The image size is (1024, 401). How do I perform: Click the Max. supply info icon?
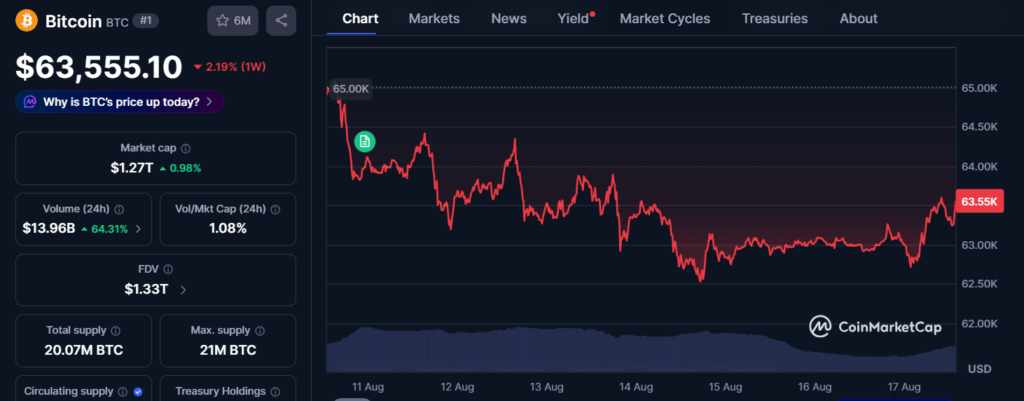[260, 331]
